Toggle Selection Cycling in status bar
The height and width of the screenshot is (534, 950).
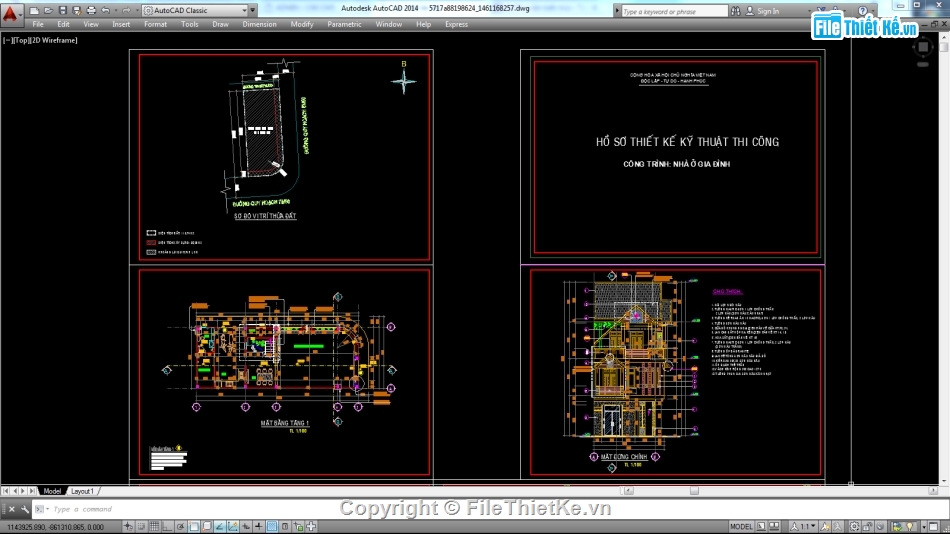coord(298,527)
